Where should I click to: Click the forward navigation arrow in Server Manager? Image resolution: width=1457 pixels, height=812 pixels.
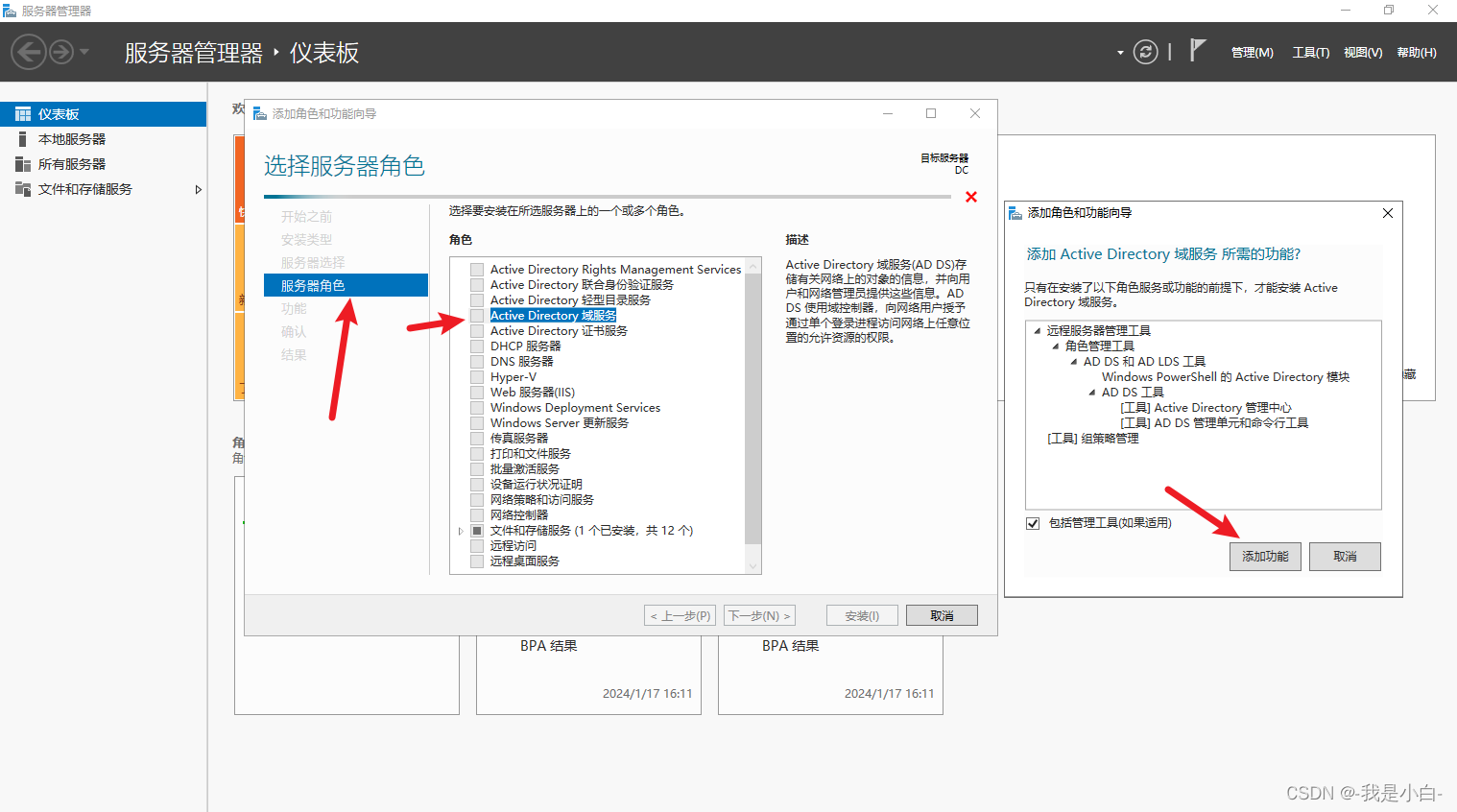pyautogui.click(x=61, y=52)
